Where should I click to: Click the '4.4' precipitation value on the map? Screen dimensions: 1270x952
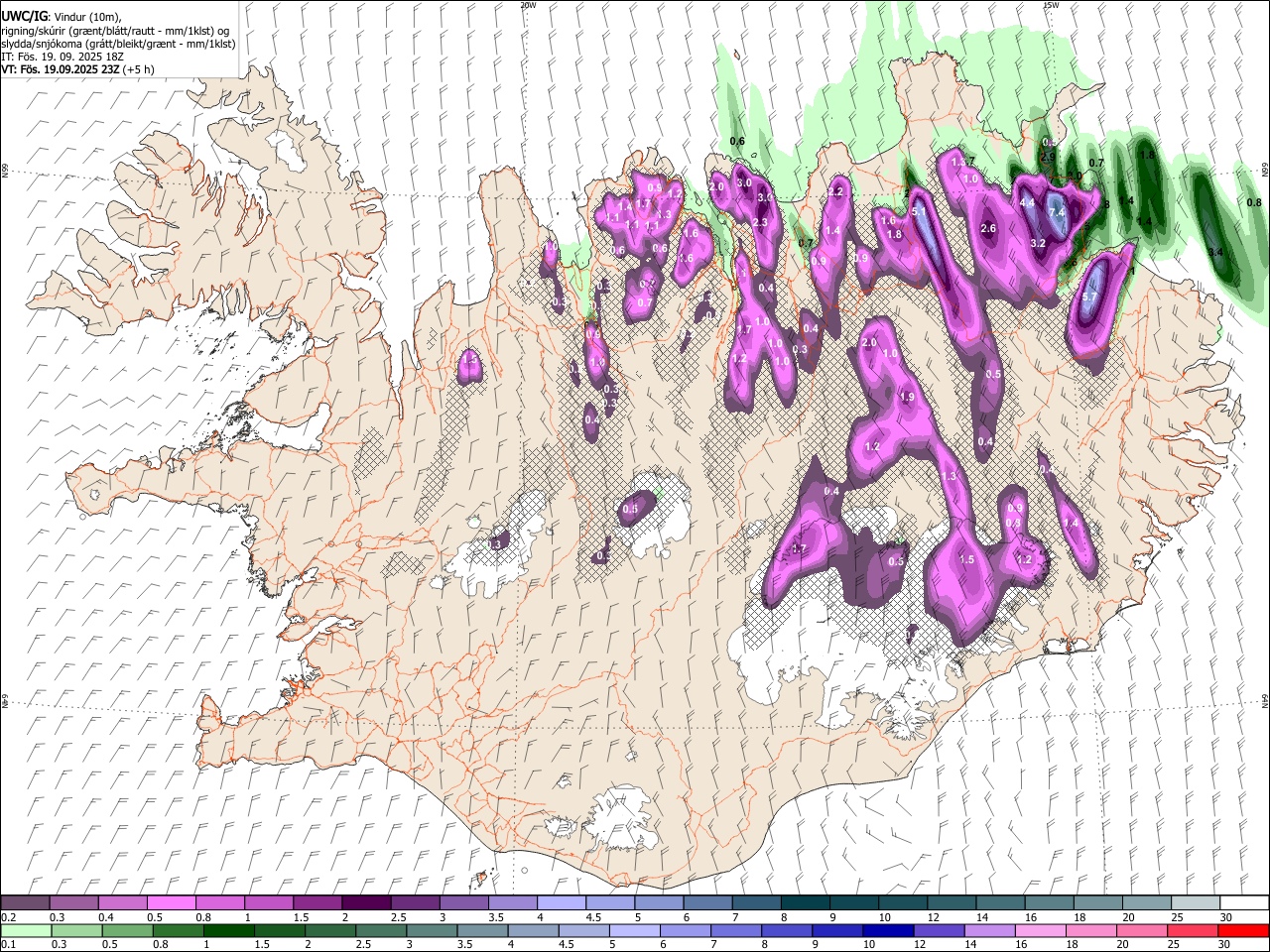[x=1027, y=203]
